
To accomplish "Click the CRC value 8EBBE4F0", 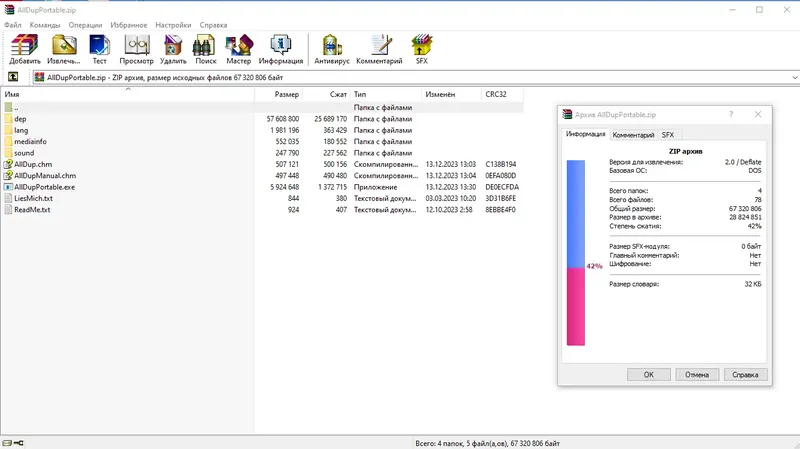I will click(500, 209).
